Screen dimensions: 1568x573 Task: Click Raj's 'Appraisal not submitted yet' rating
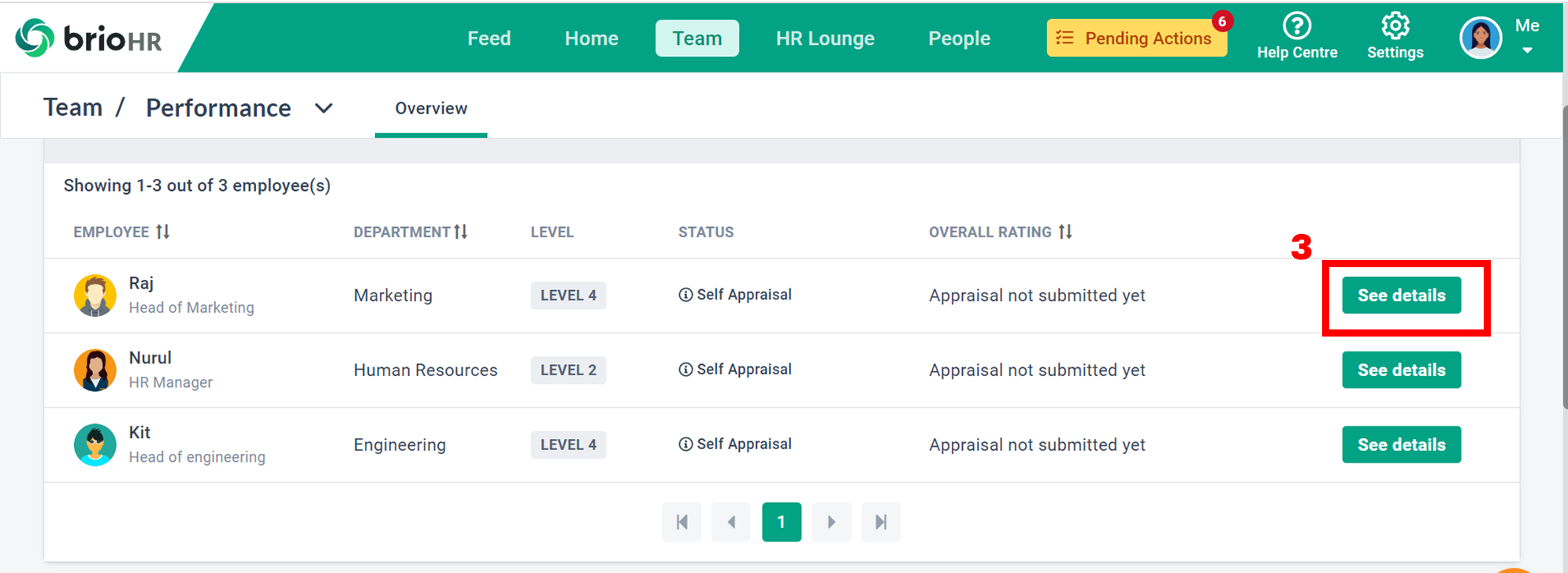tap(1037, 296)
